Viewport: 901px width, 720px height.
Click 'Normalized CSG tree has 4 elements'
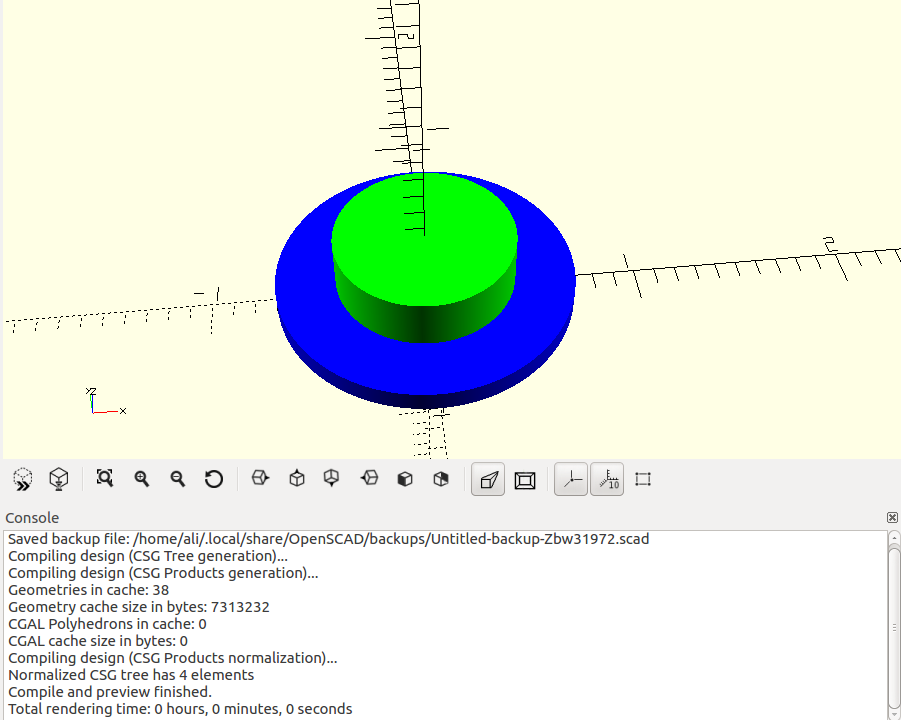click(131, 675)
